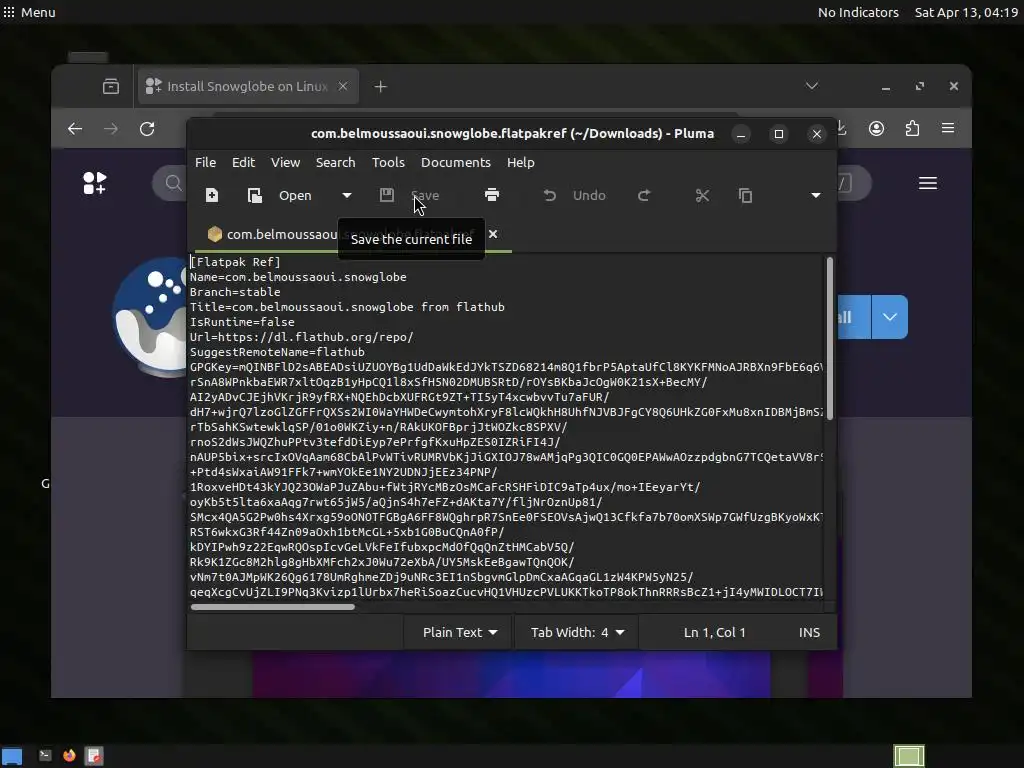Image resolution: width=1024 pixels, height=768 pixels.
Task: Select the com.belmoussaoui document tab
Action: [281, 234]
